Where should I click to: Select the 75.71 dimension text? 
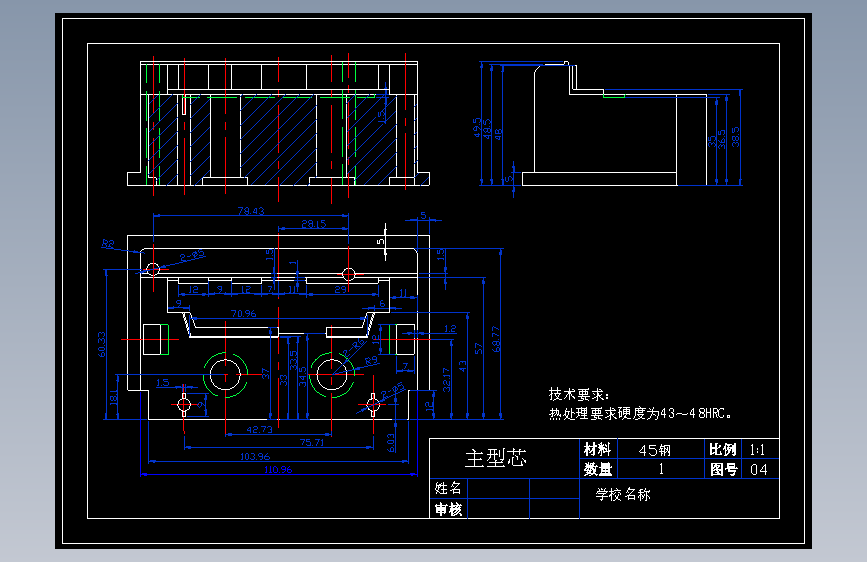pos(312,442)
